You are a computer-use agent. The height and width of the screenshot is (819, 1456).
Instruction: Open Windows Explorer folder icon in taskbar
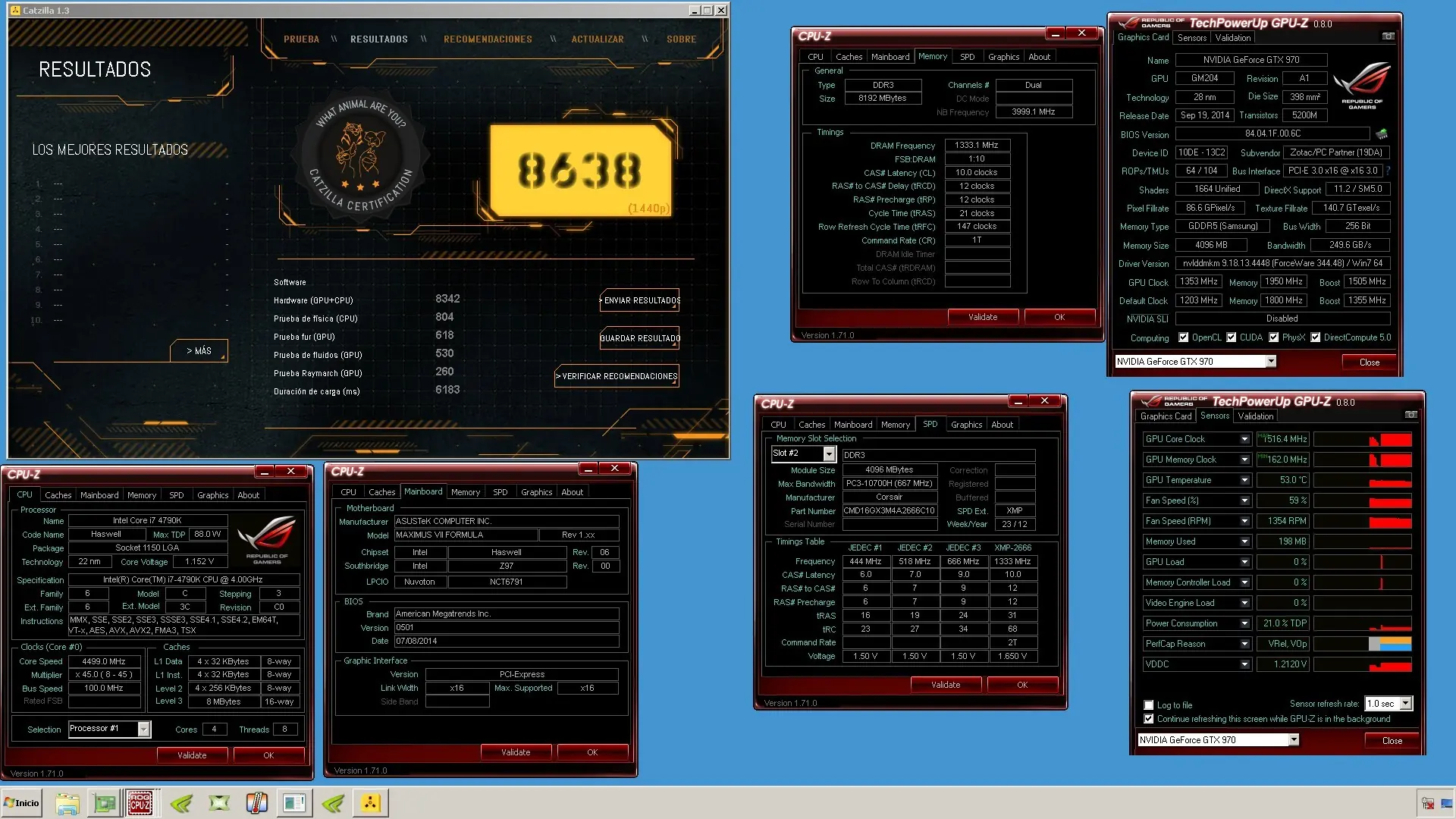click(x=67, y=802)
